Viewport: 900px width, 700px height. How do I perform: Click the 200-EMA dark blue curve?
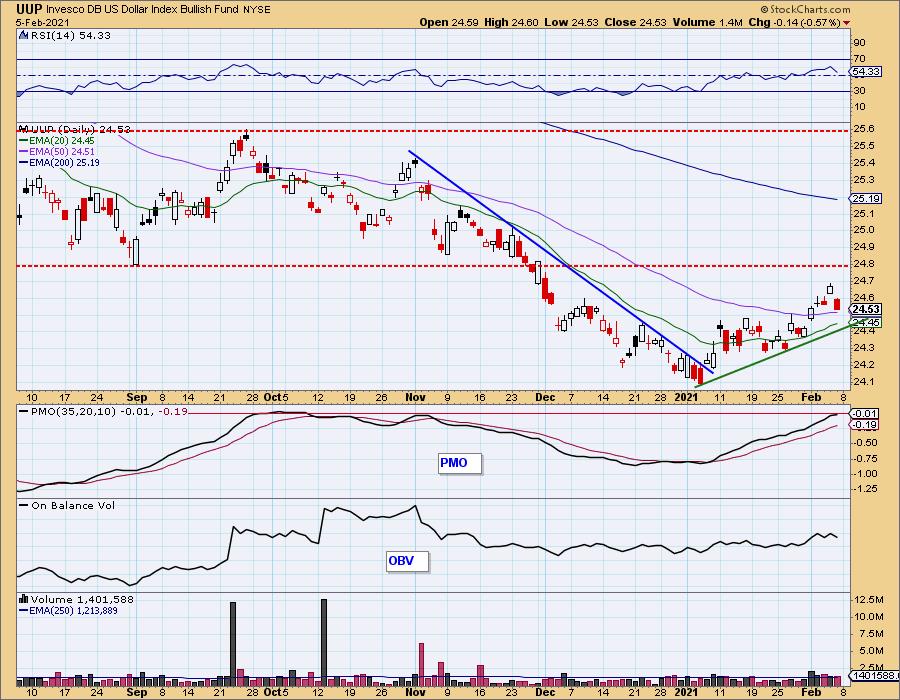click(689, 165)
